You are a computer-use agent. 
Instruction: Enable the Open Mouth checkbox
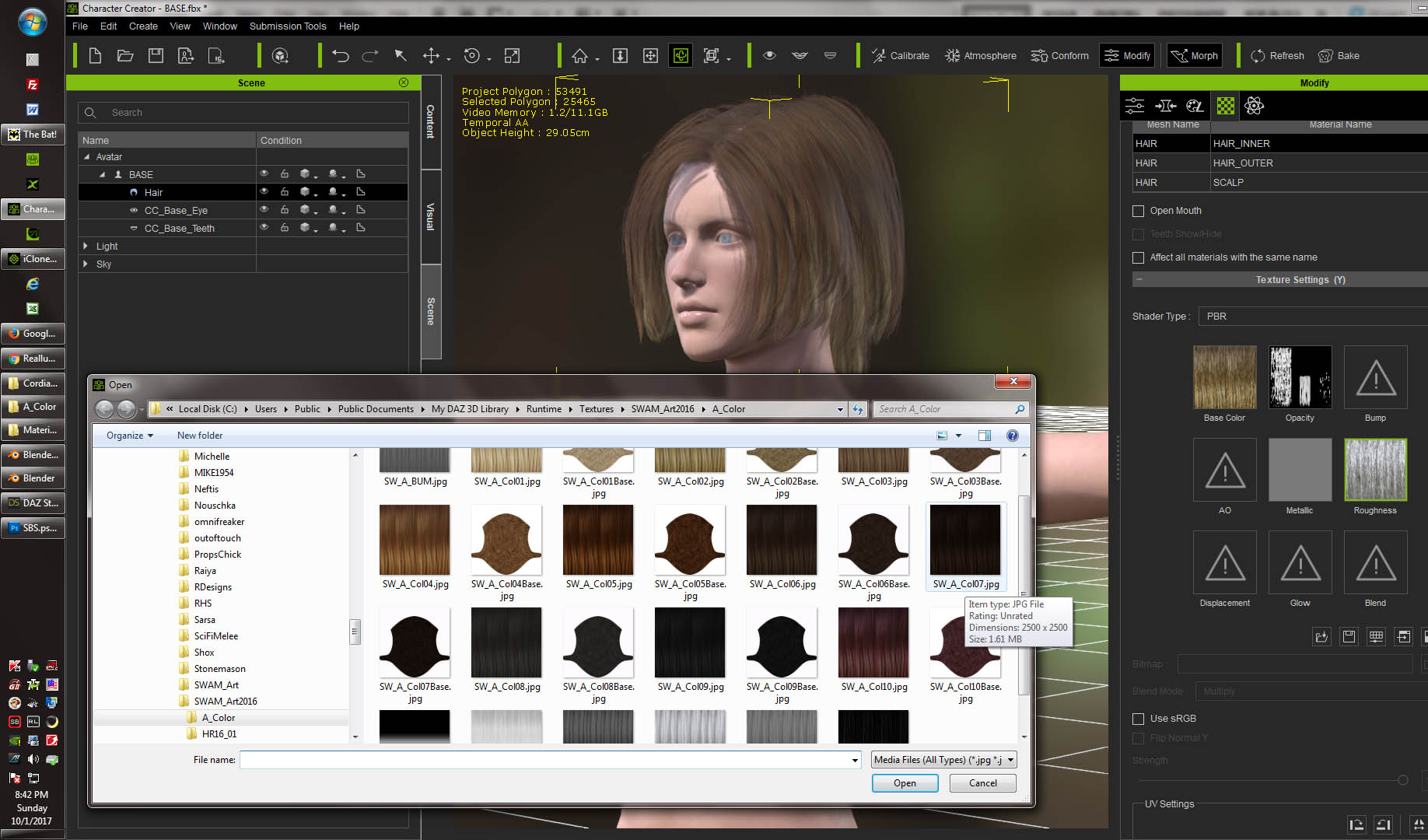[x=1139, y=211]
